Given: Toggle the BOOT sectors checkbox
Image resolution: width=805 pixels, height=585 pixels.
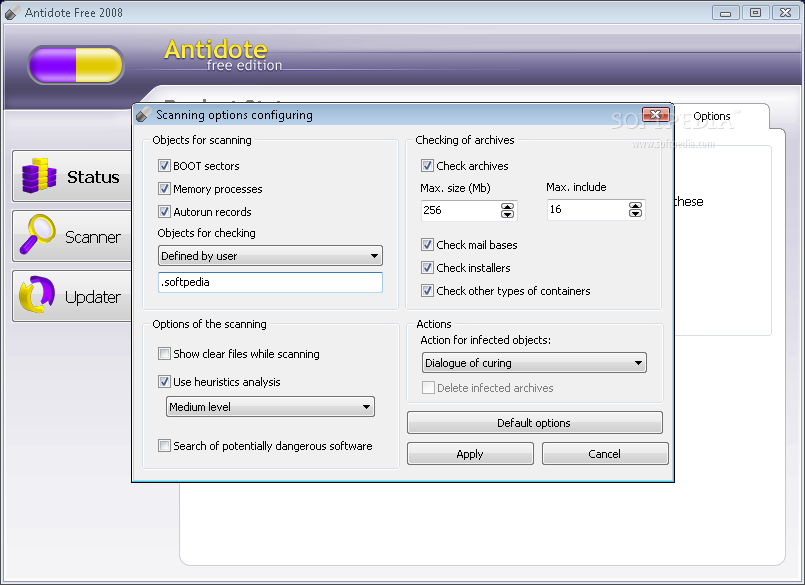Looking at the screenshot, I should coord(164,165).
